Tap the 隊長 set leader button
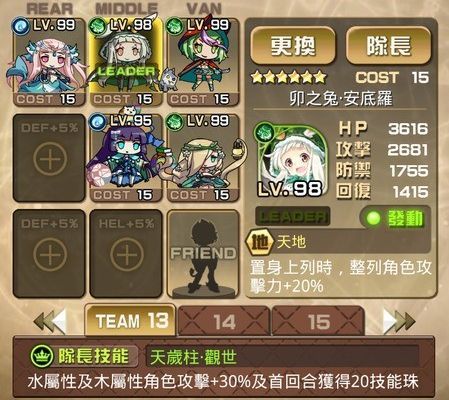 point(388,45)
